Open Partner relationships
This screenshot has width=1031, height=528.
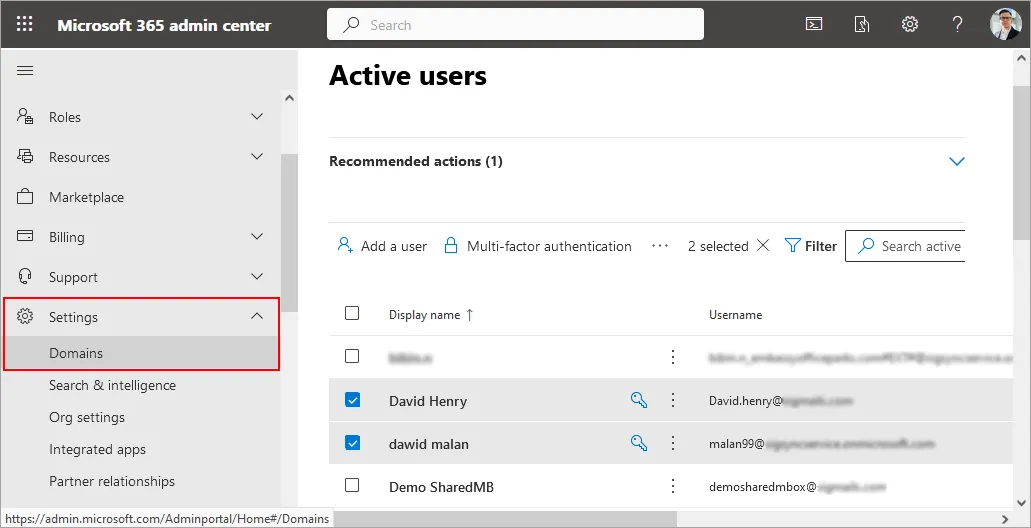112,481
